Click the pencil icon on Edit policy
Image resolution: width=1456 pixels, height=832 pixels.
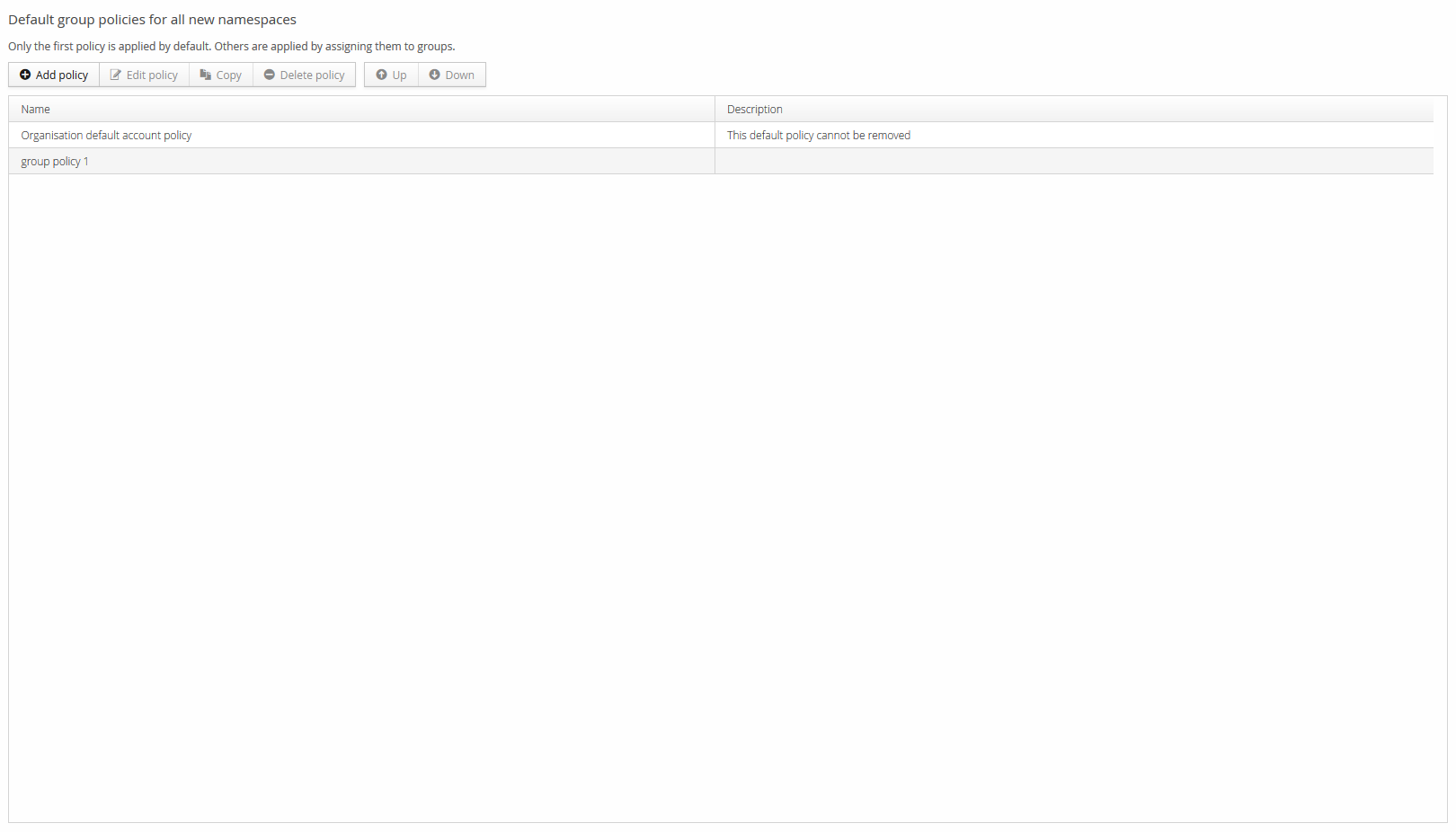tap(115, 75)
